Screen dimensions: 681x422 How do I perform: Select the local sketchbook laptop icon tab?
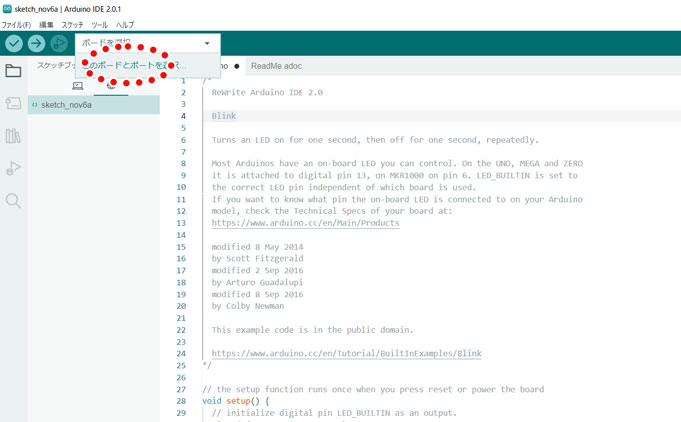[78, 86]
